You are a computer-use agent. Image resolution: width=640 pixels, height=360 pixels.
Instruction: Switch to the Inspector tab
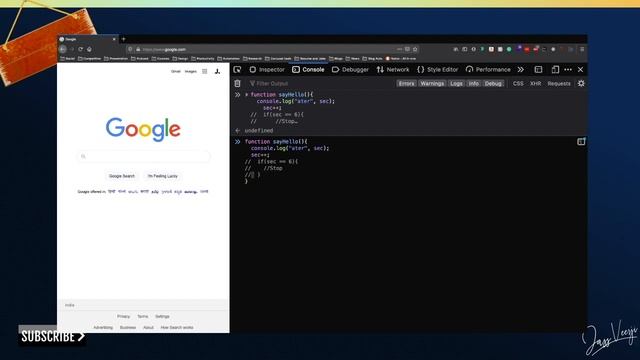click(x=267, y=69)
